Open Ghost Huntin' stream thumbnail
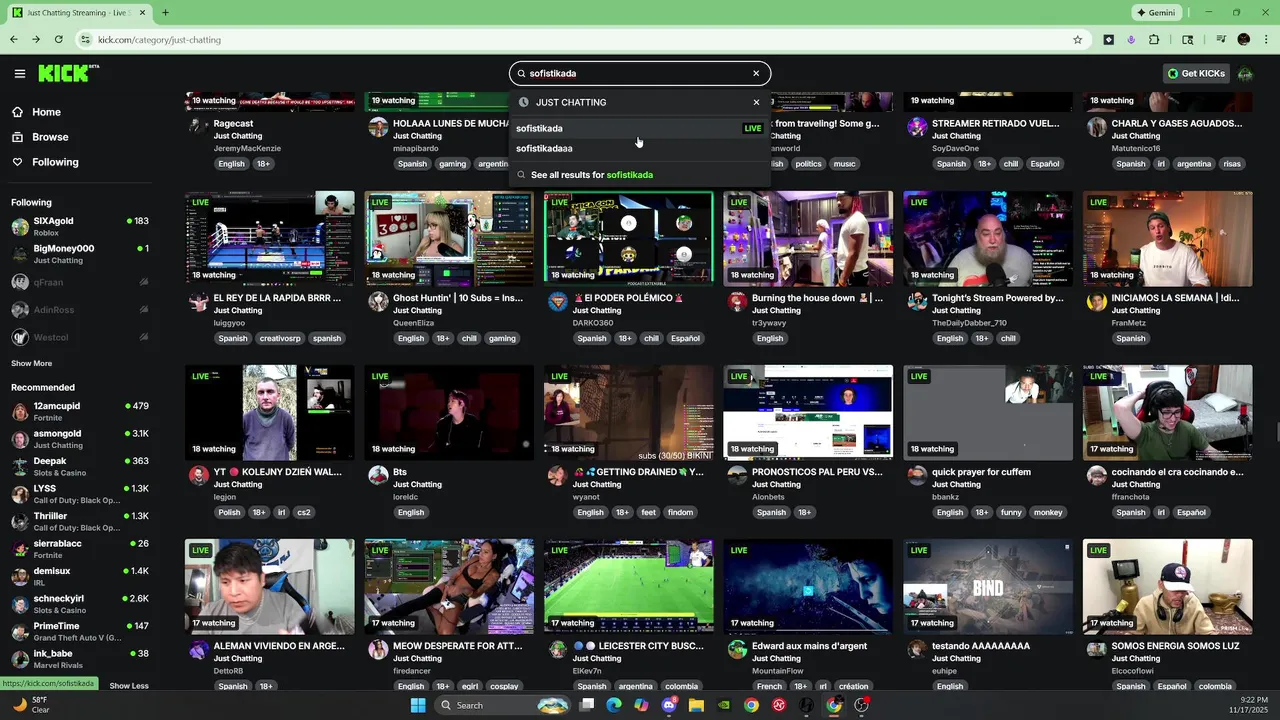Screen dimensions: 1280x720 449,237
